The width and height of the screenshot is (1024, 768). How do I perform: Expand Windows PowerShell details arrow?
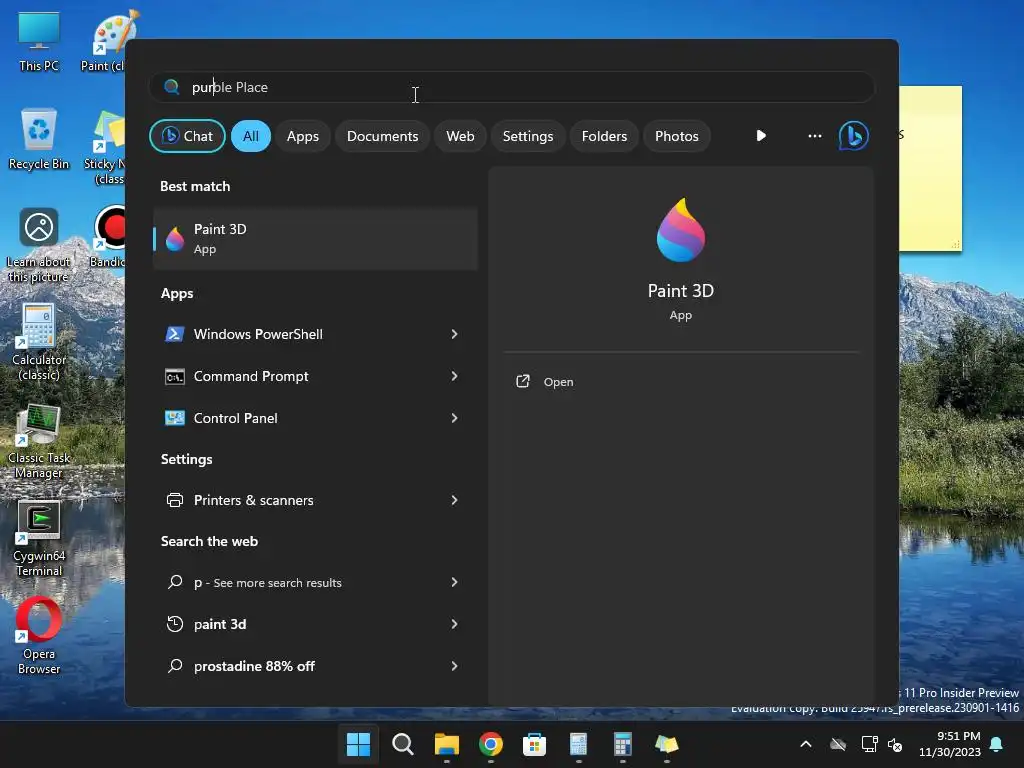point(455,334)
